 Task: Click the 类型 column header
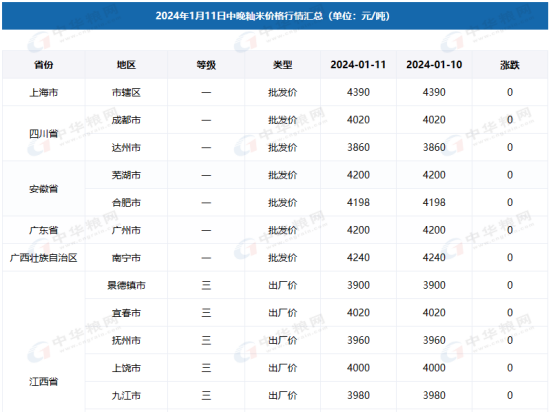282,65
